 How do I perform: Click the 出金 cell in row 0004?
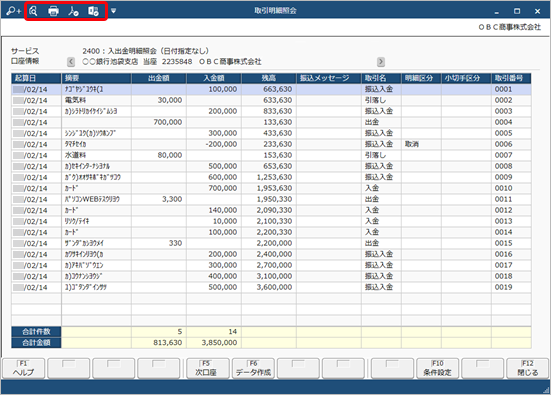click(x=381, y=122)
